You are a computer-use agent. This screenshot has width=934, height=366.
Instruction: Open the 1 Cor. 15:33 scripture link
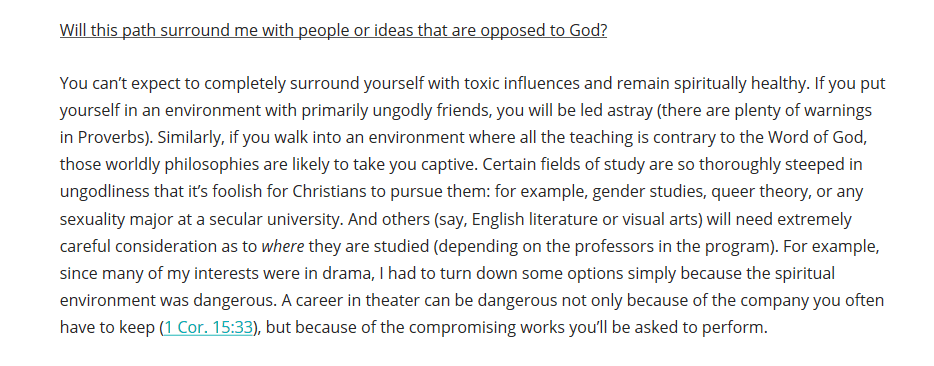point(208,327)
